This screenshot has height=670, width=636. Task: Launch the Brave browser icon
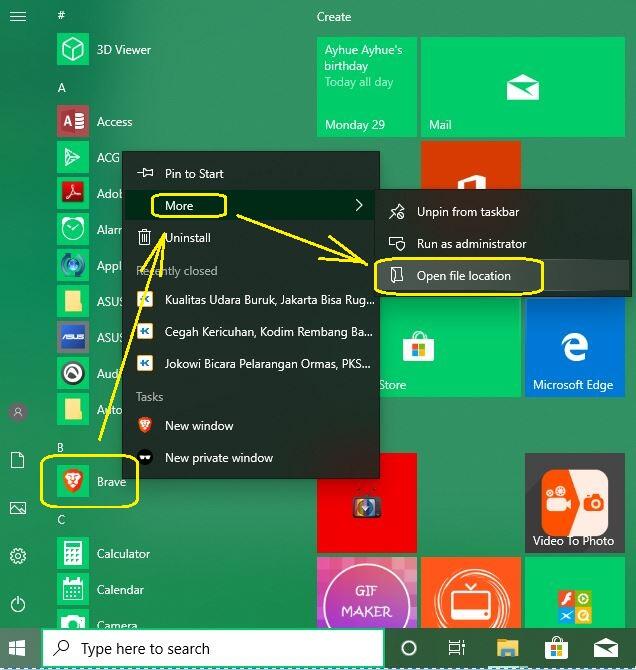73,481
